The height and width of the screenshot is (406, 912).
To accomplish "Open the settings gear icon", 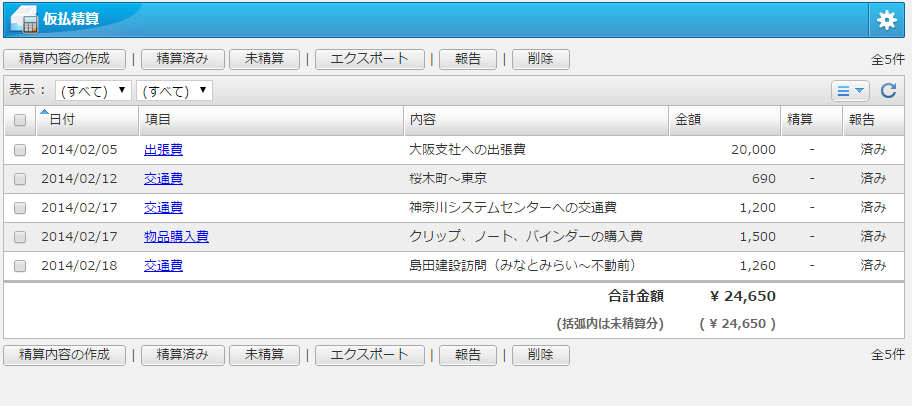I will click(886, 20).
